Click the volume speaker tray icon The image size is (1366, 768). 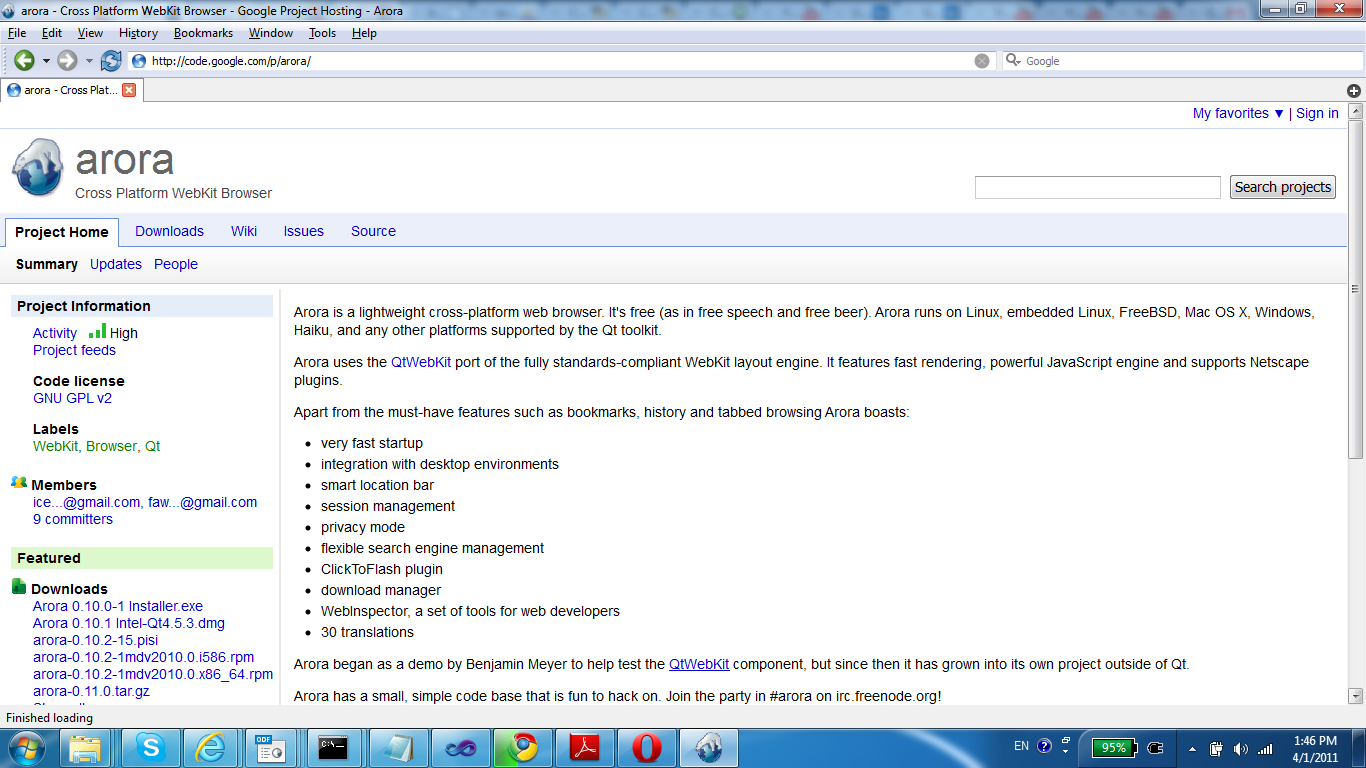1241,748
